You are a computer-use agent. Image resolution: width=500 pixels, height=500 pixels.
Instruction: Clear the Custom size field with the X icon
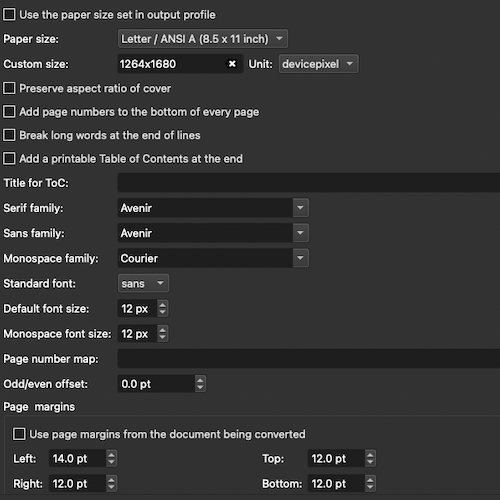point(232,64)
